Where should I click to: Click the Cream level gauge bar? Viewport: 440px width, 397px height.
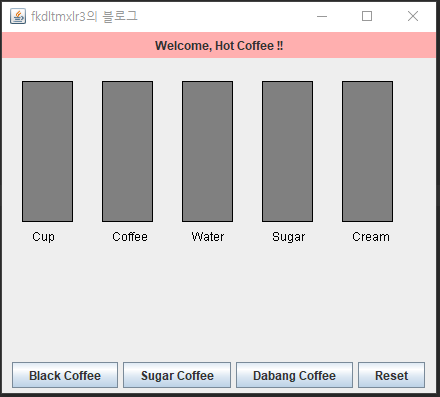(x=367, y=151)
